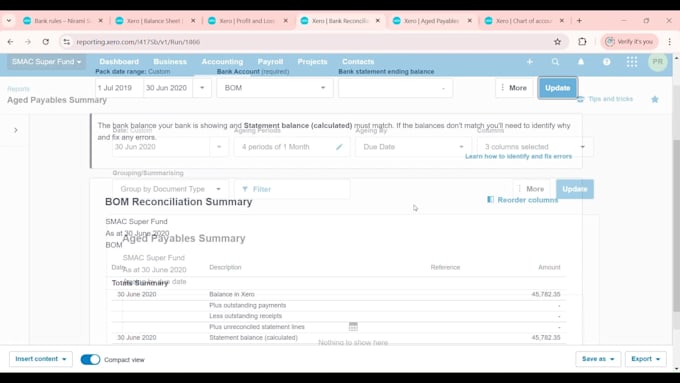Image resolution: width=680 pixels, height=383 pixels.
Task: Open the pack date range dropdown arrow
Action: pos(202,88)
